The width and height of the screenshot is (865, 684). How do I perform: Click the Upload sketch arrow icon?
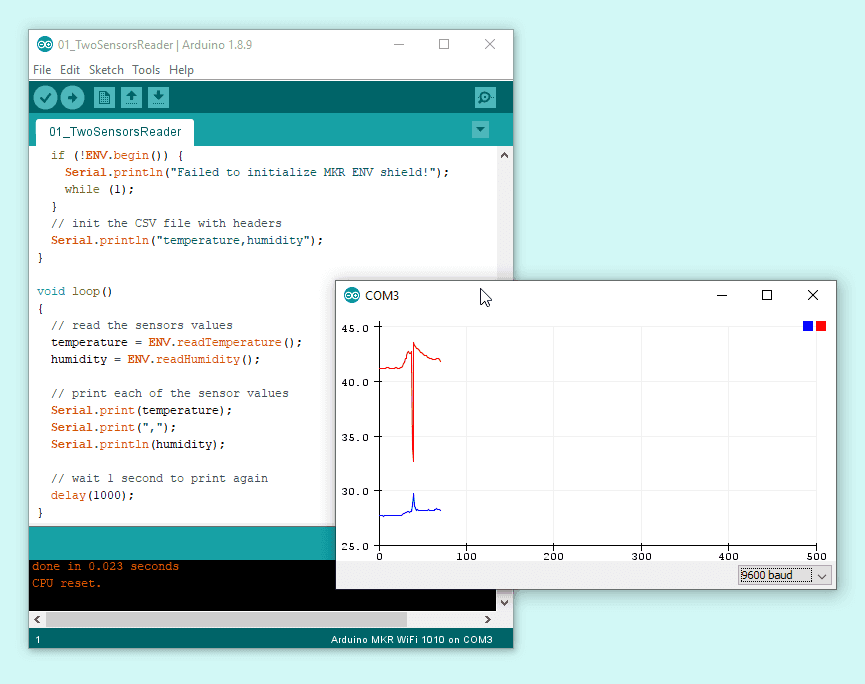(x=73, y=97)
